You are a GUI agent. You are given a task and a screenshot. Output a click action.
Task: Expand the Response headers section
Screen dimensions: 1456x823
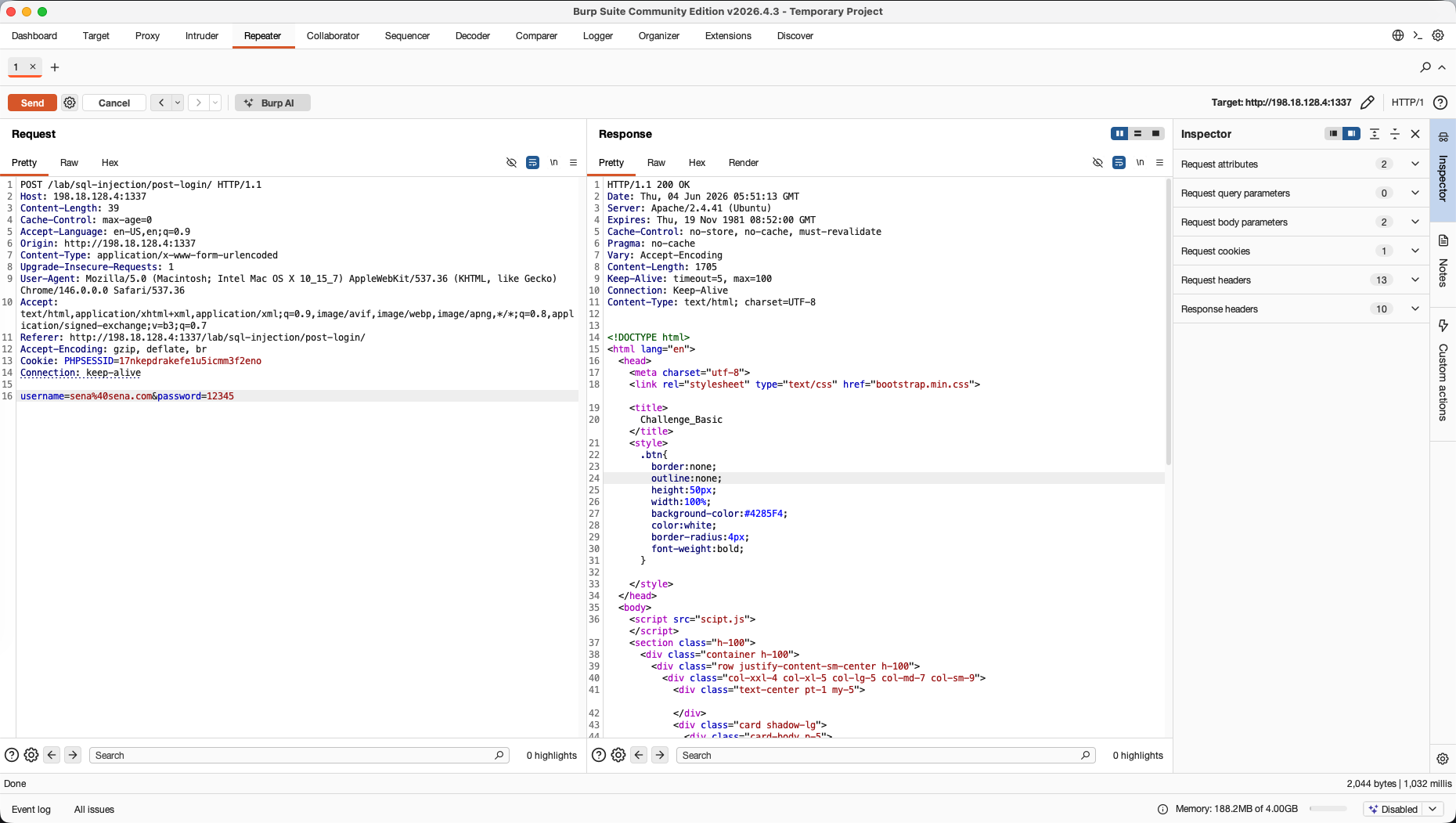click(1300, 309)
